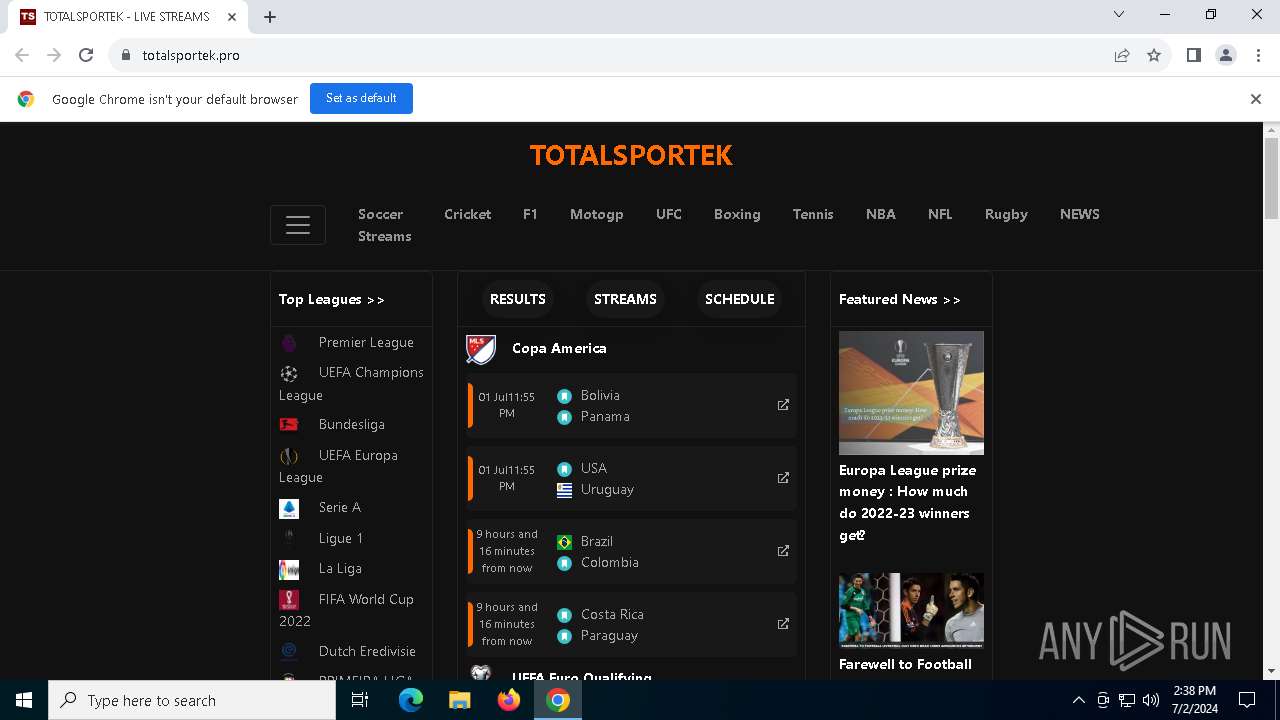This screenshot has width=1280, height=720.
Task: Click the Serie A logo icon
Action: (289, 508)
